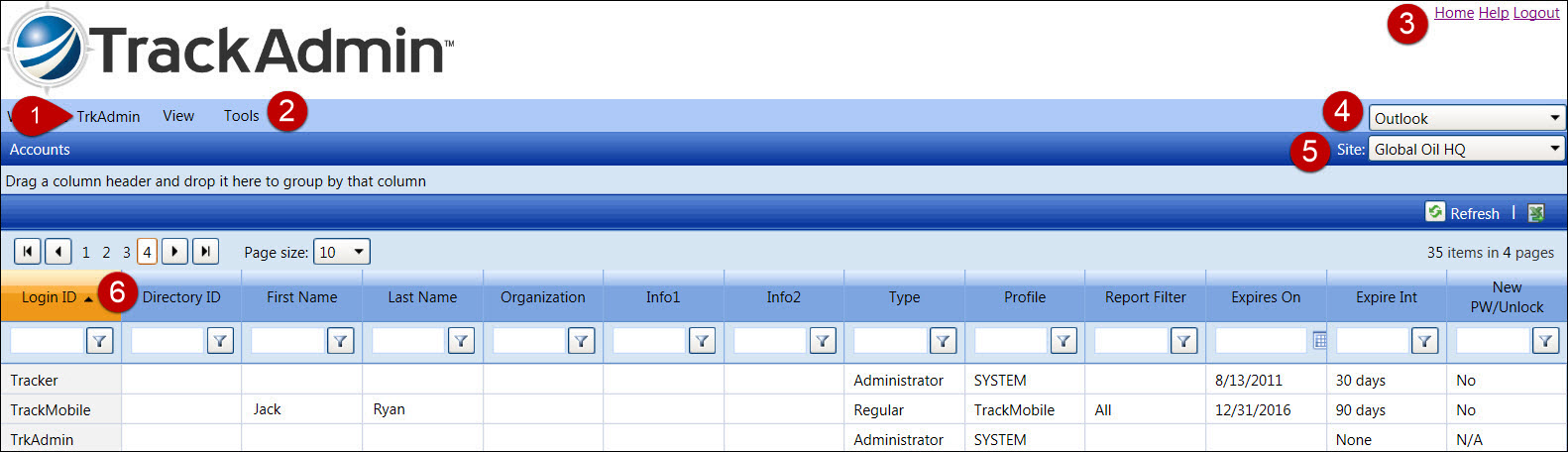Sort by the Last Name column header
The width and height of the screenshot is (1568, 452).
coord(422,296)
